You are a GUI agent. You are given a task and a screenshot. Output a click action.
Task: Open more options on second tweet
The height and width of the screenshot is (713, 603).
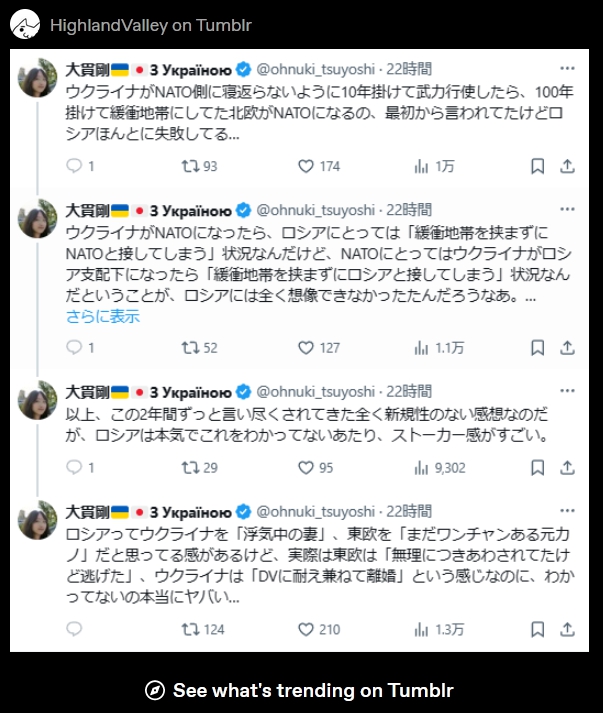(567, 211)
